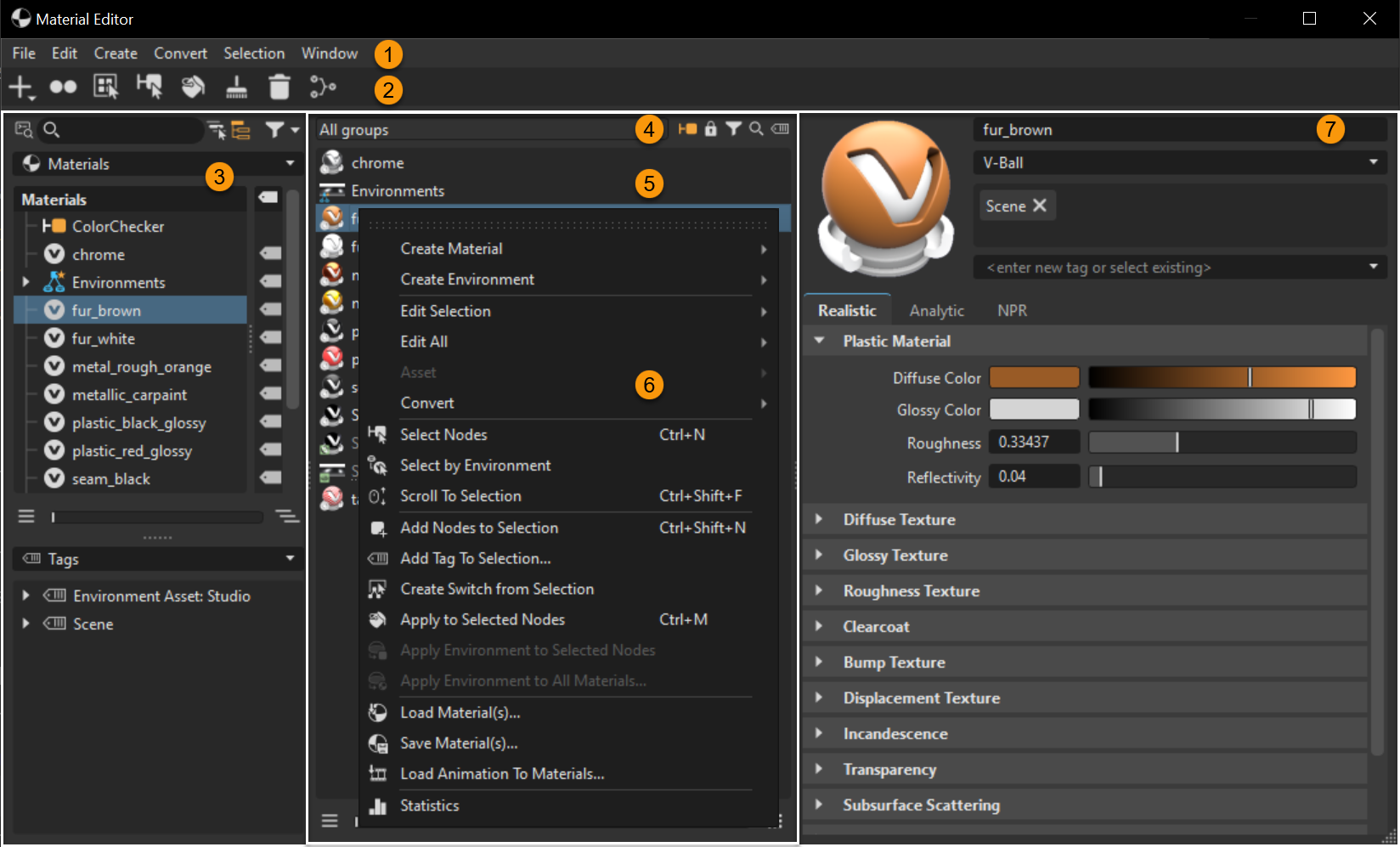This screenshot has width=1400, height=847.
Task: Switch to the Analytic tab
Action: point(935,310)
